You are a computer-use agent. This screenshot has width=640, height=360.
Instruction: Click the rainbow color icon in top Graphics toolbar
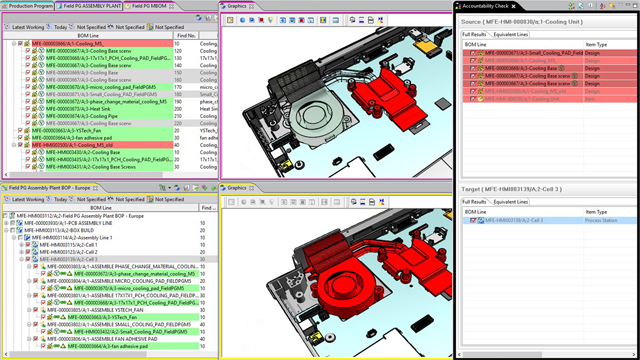[323, 20]
